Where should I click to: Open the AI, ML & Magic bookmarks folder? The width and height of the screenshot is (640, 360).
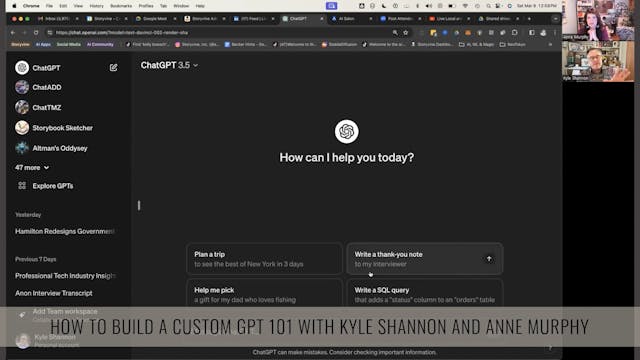point(476,44)
